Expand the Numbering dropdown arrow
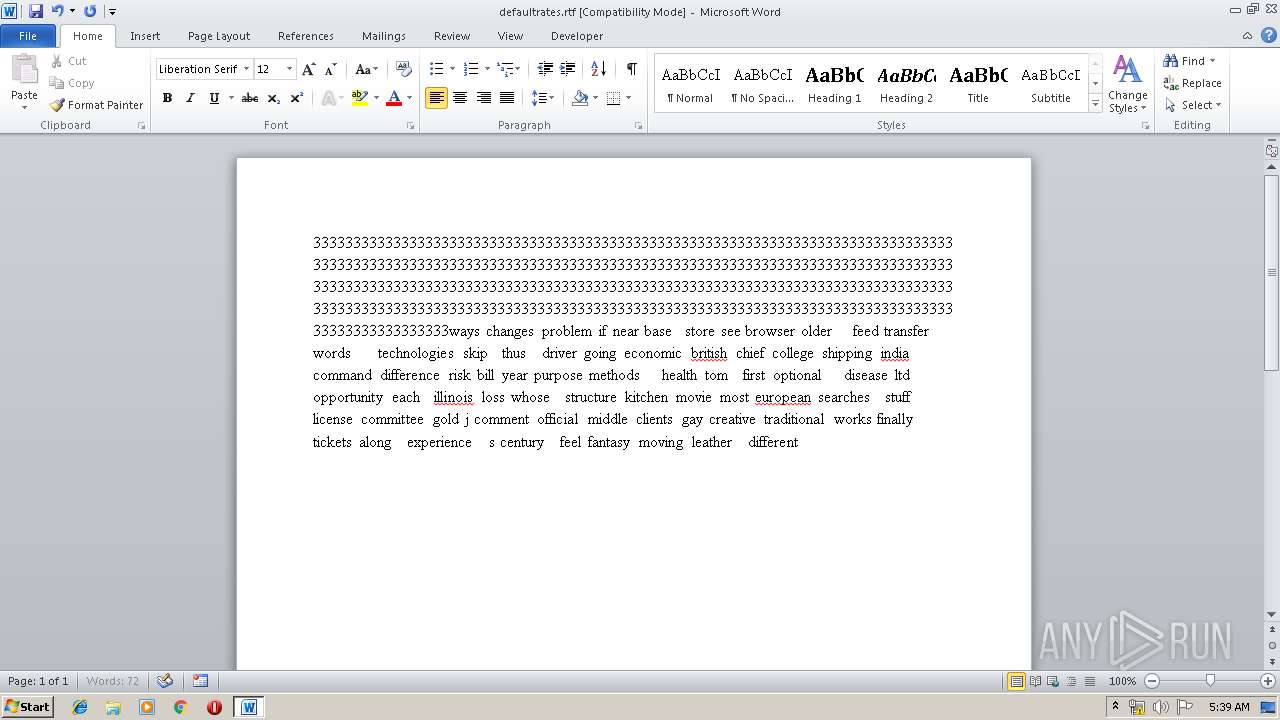Viewport: 1280px width, 720px height. click(487, 69)
